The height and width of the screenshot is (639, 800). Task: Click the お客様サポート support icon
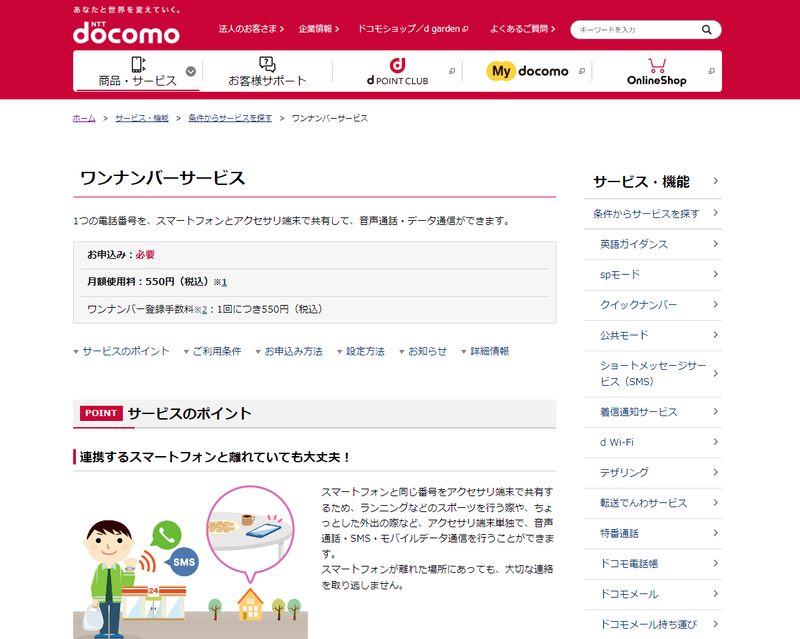coord(267,64)
